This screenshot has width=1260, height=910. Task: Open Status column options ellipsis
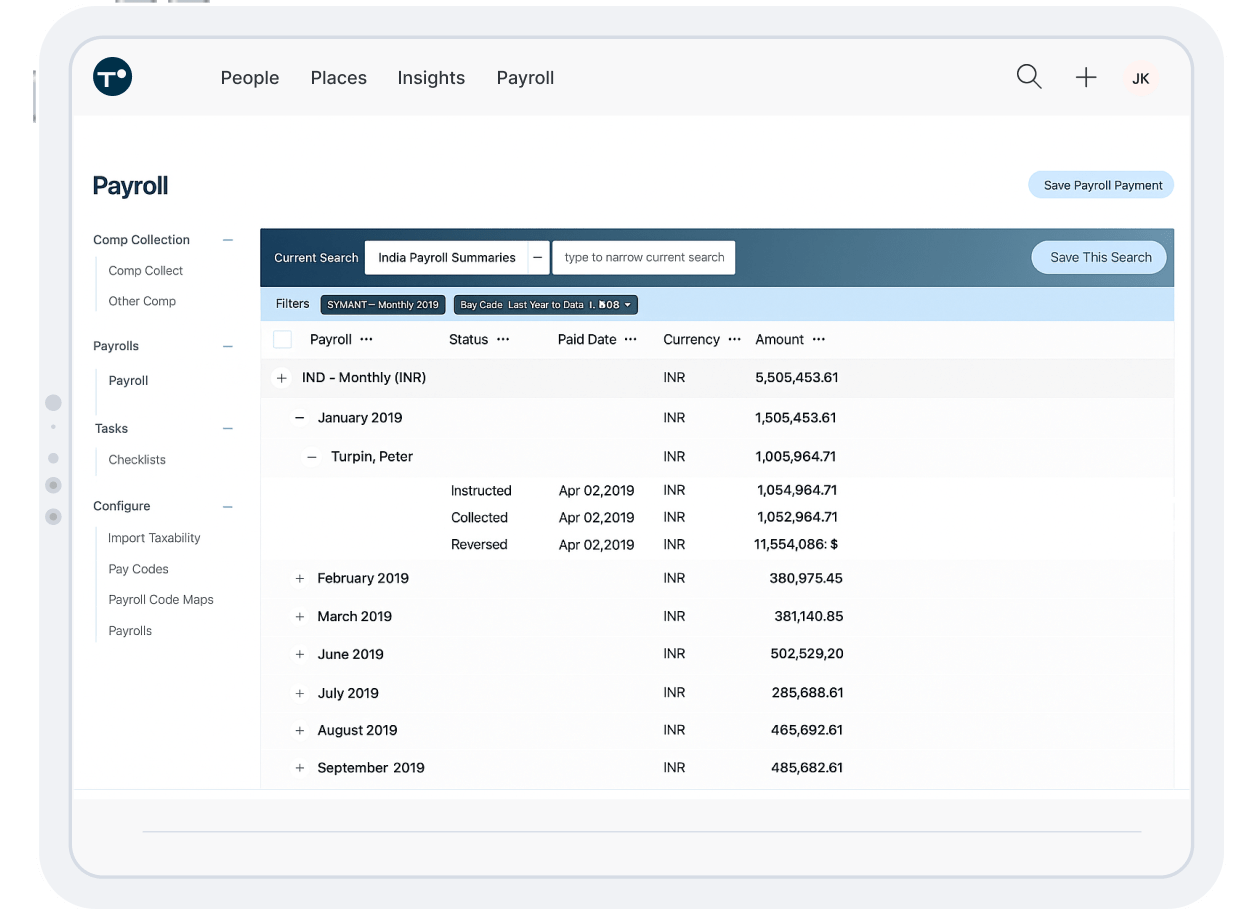point(503,340)
